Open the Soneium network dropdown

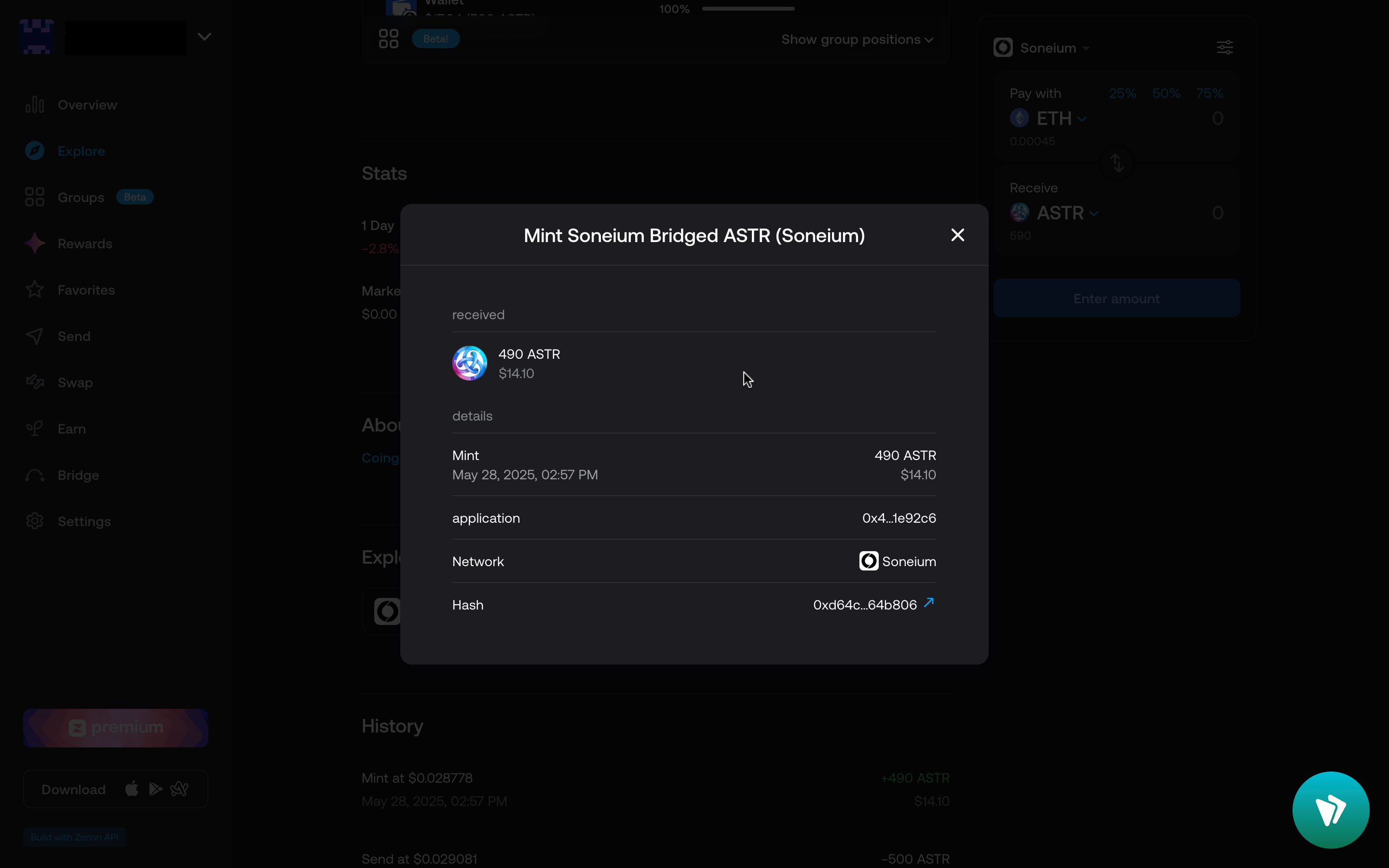(1048, 48)
